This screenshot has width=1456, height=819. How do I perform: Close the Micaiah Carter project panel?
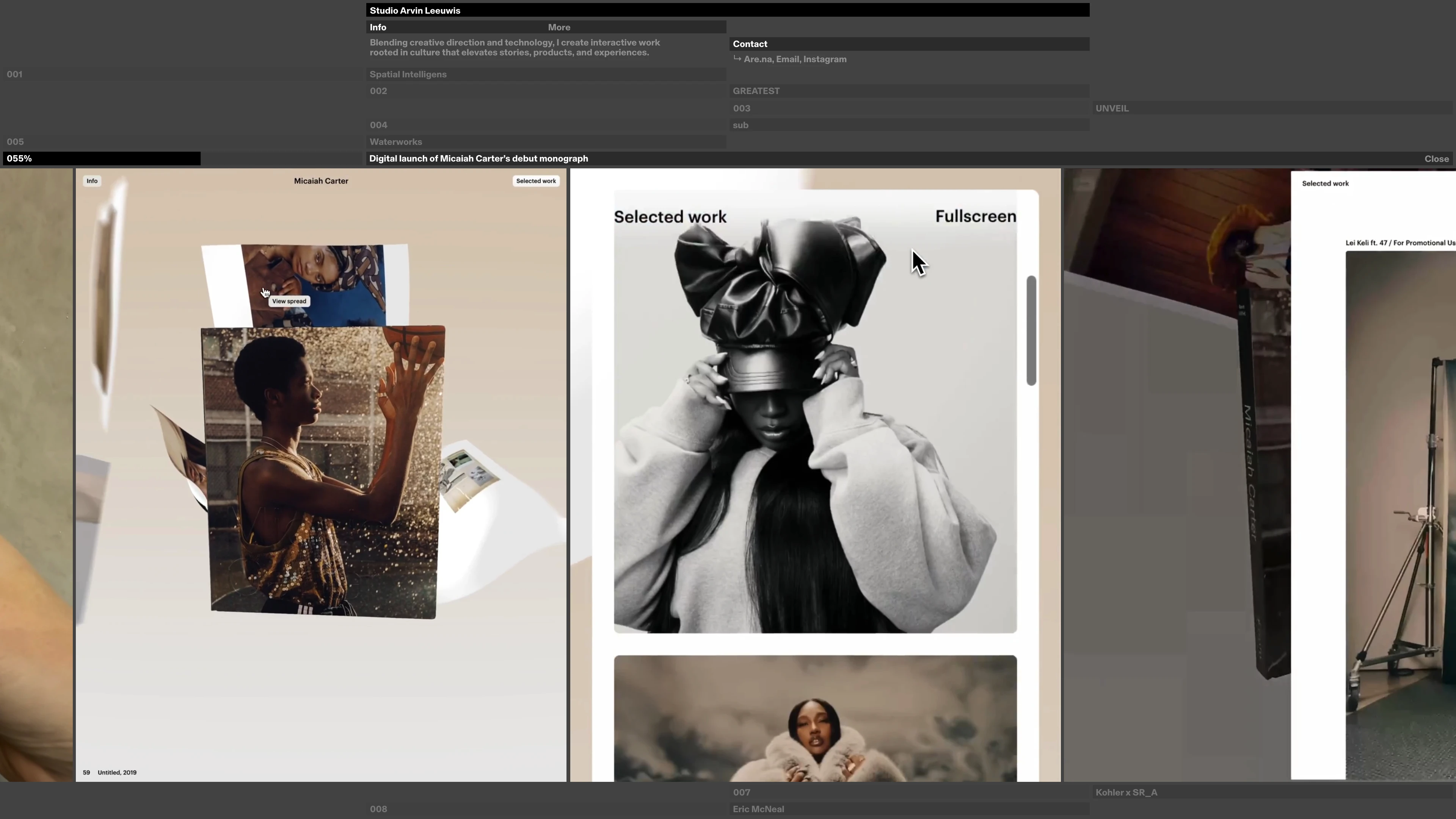(x=1436, y=159)
